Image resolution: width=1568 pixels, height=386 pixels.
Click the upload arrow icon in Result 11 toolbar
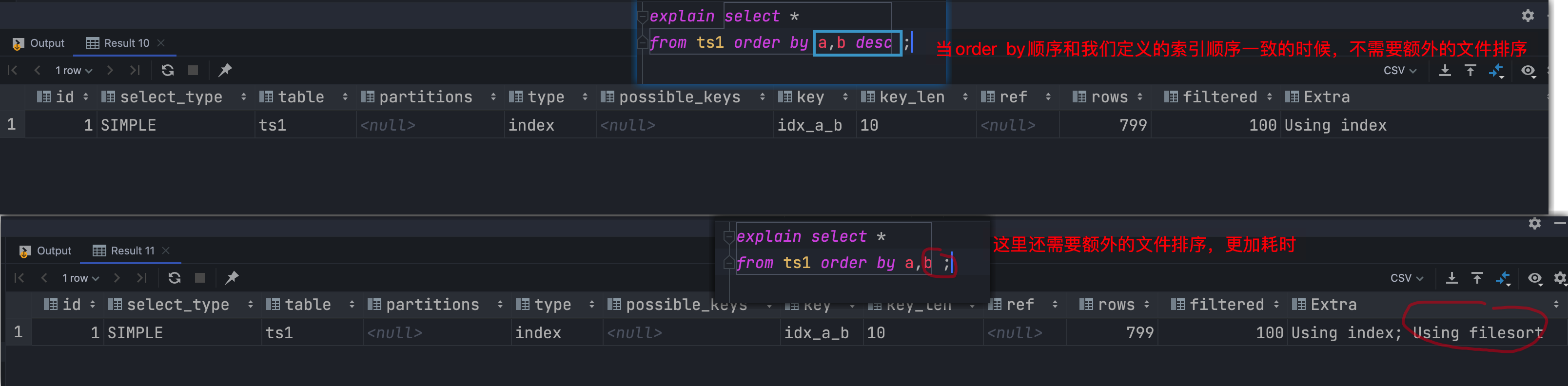tap(1477, 278)
